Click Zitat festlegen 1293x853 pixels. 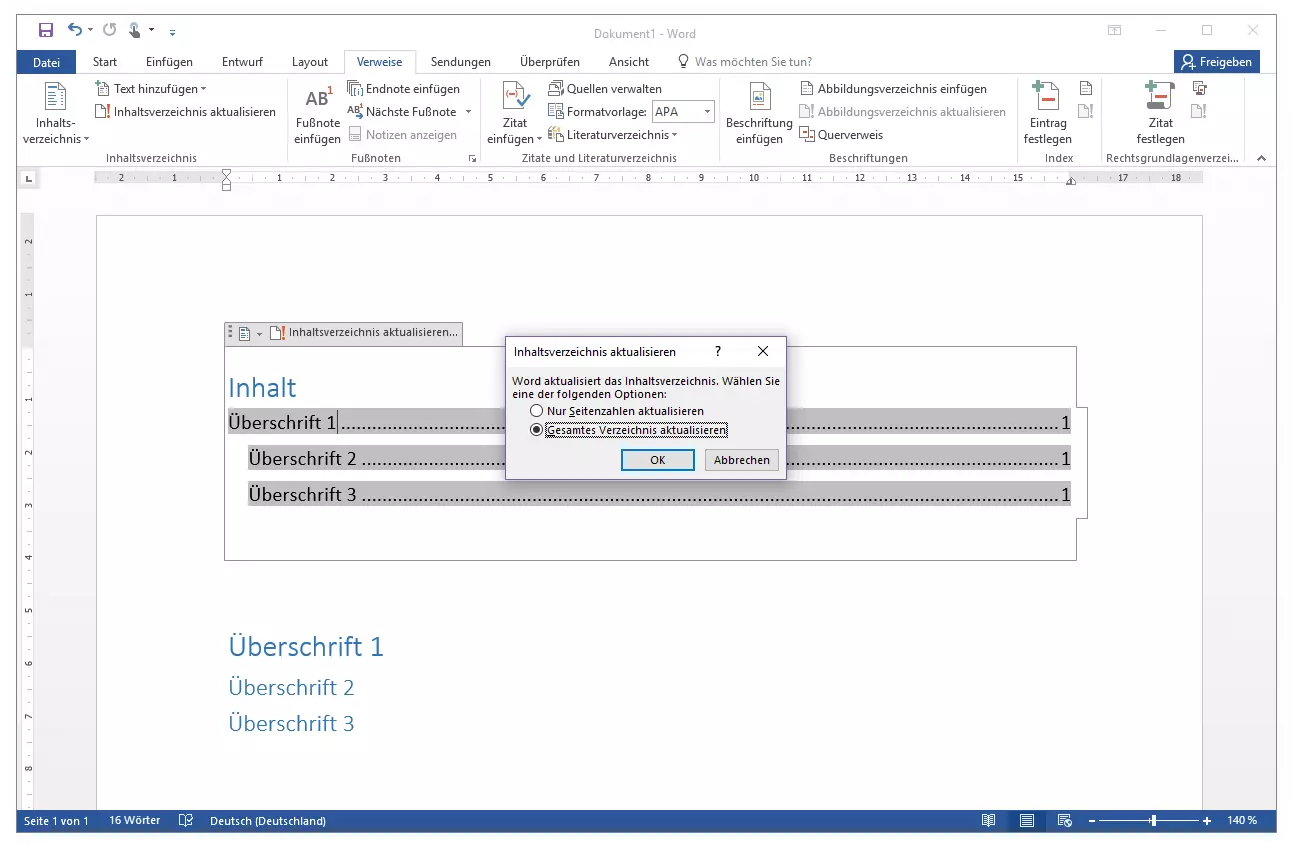1160,114
